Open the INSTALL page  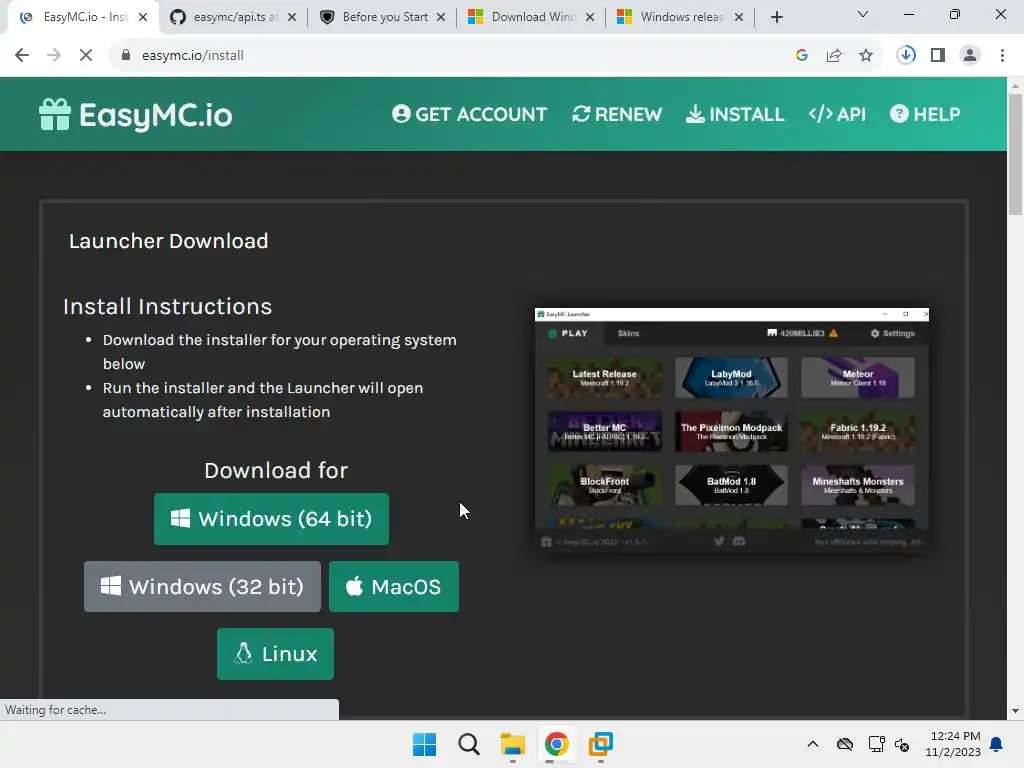(x=735, y=114)
